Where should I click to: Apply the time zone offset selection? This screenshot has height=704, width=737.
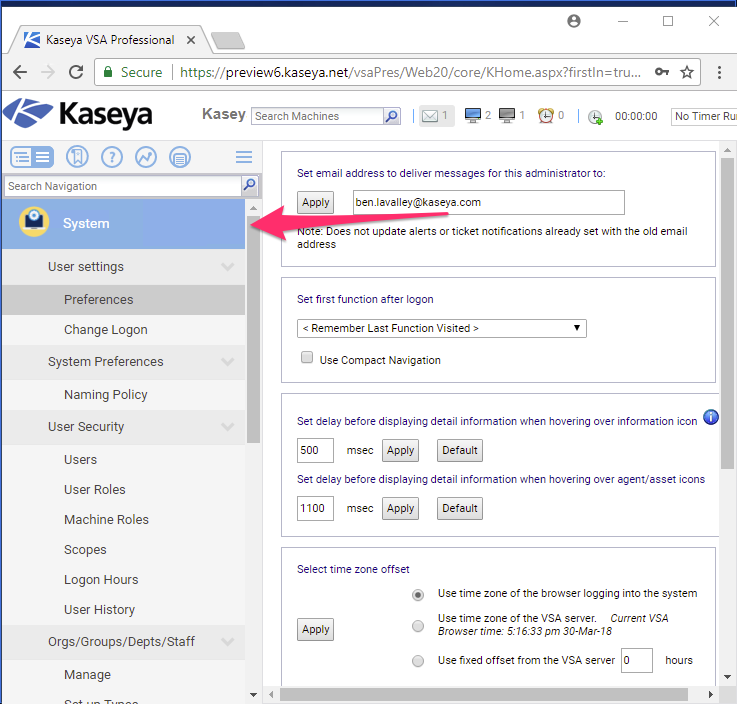315,629
